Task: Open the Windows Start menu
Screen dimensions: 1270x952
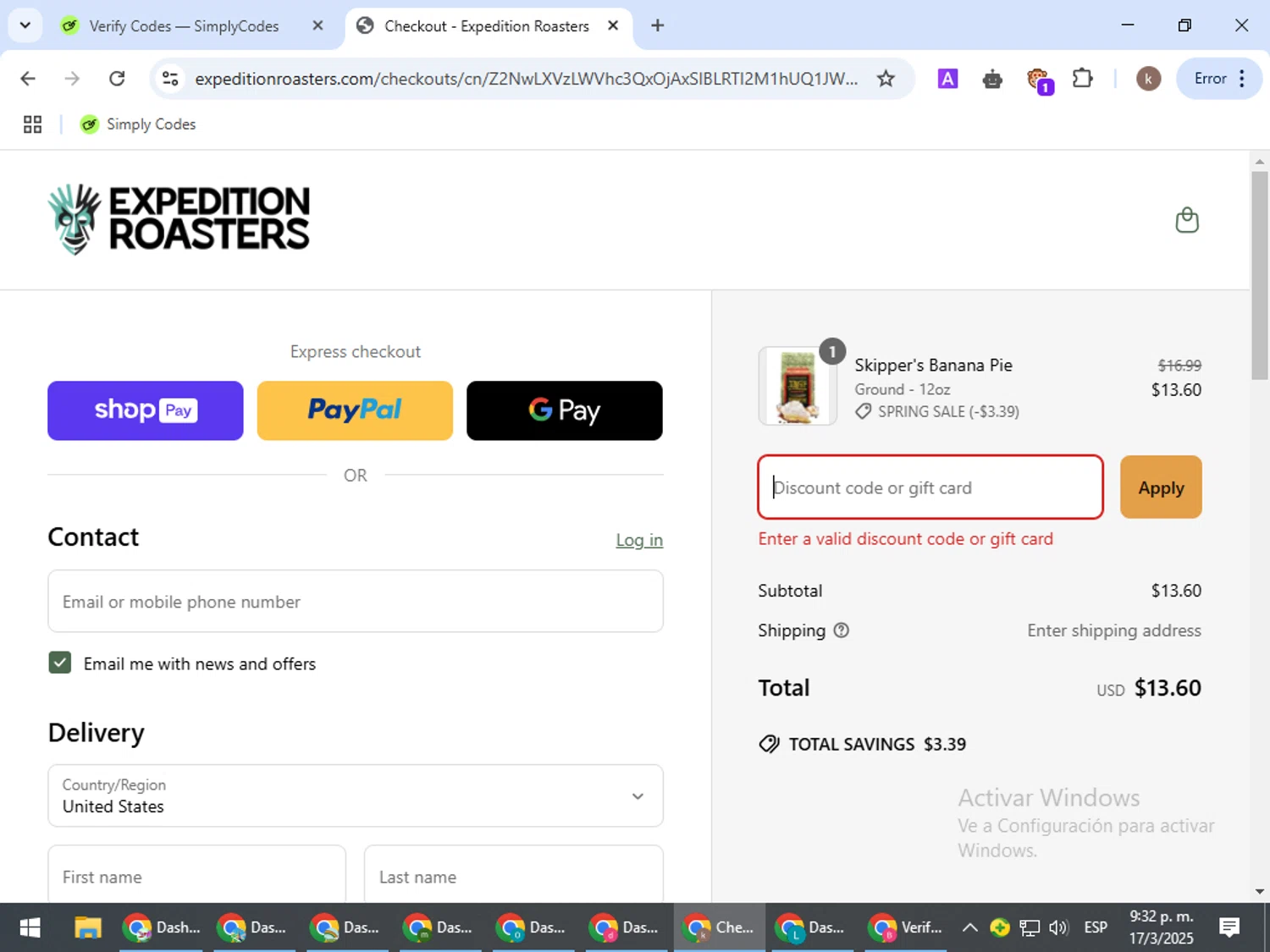Action: pyautogui.click(x=30, y=927)
